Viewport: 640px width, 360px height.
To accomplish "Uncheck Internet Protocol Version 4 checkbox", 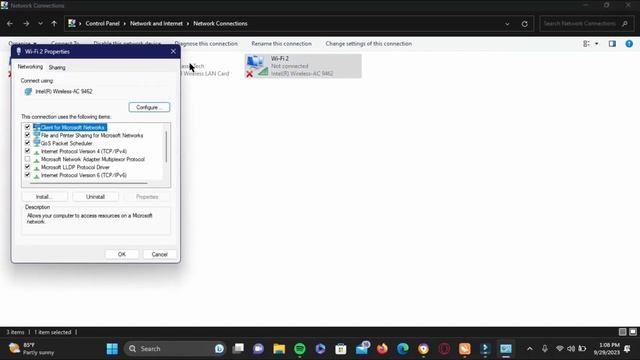I will pyautogui.click(x=27, y=151).
